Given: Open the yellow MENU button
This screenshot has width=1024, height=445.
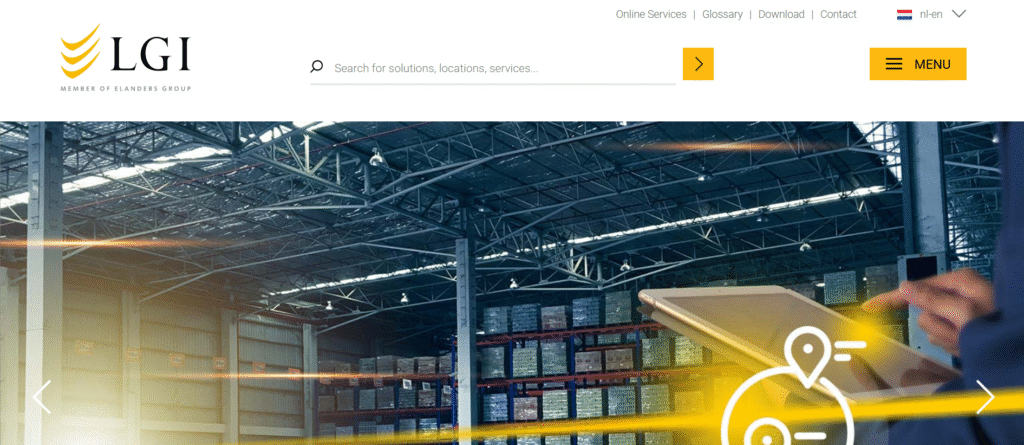Looking at the screenshot, I should tap(918, 64).
